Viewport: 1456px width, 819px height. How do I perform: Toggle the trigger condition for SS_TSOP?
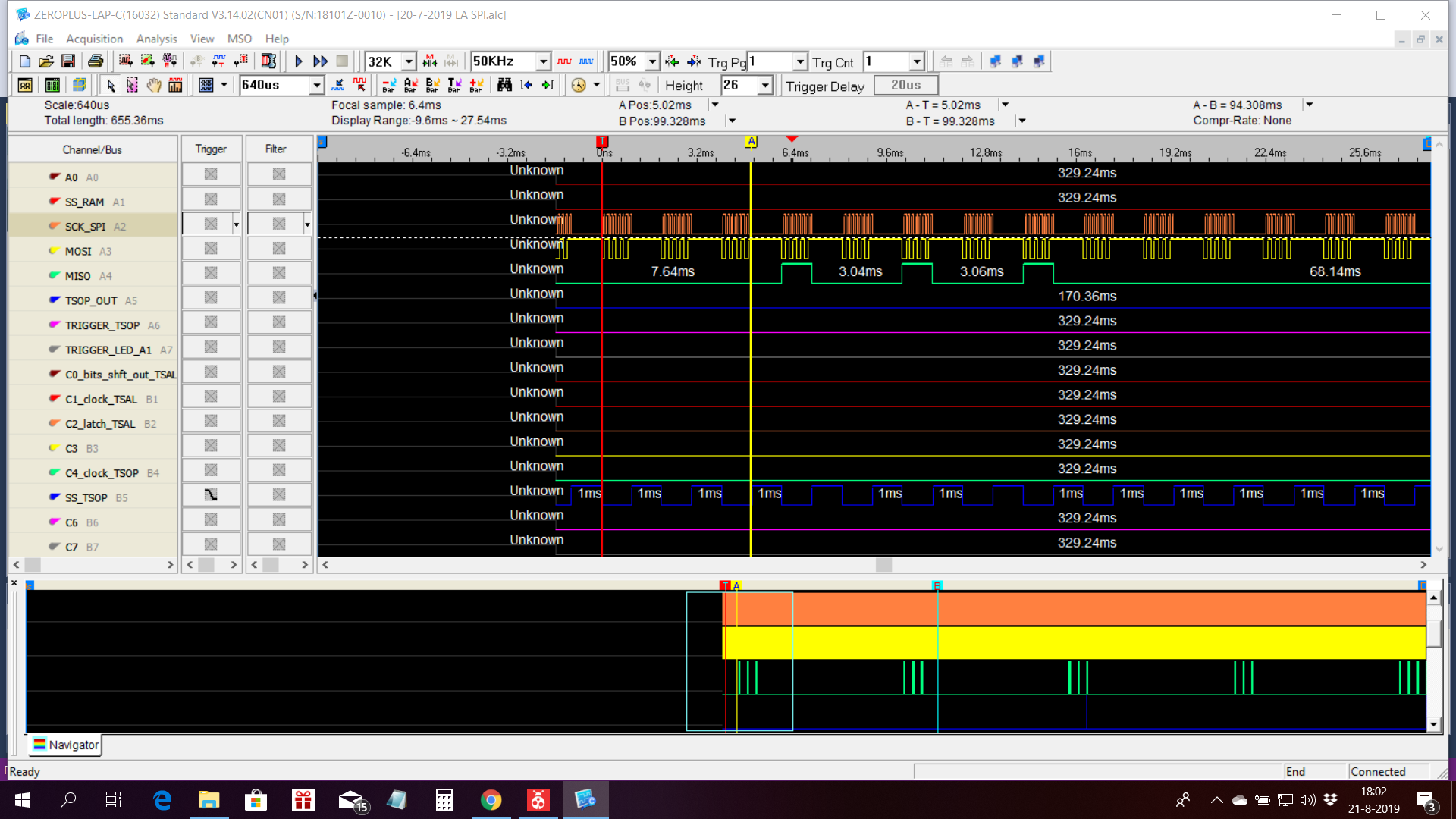211,495
